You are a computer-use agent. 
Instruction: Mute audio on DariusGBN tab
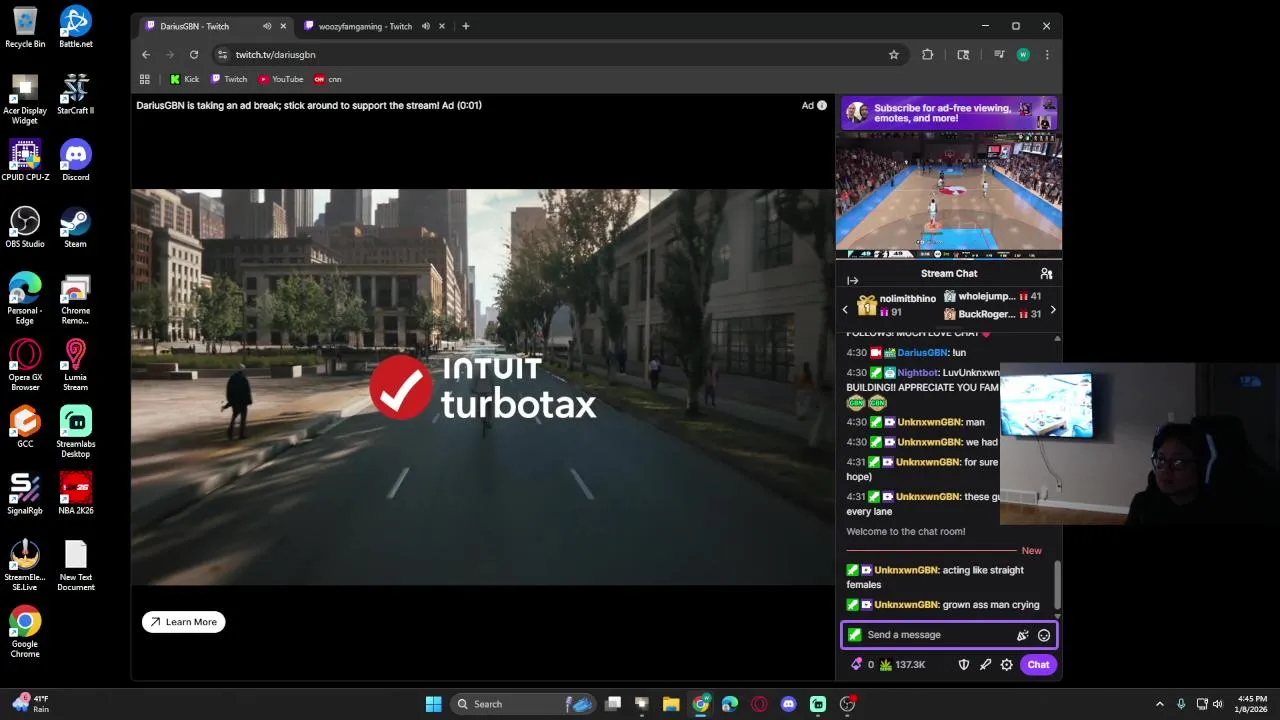click(267, 26)
